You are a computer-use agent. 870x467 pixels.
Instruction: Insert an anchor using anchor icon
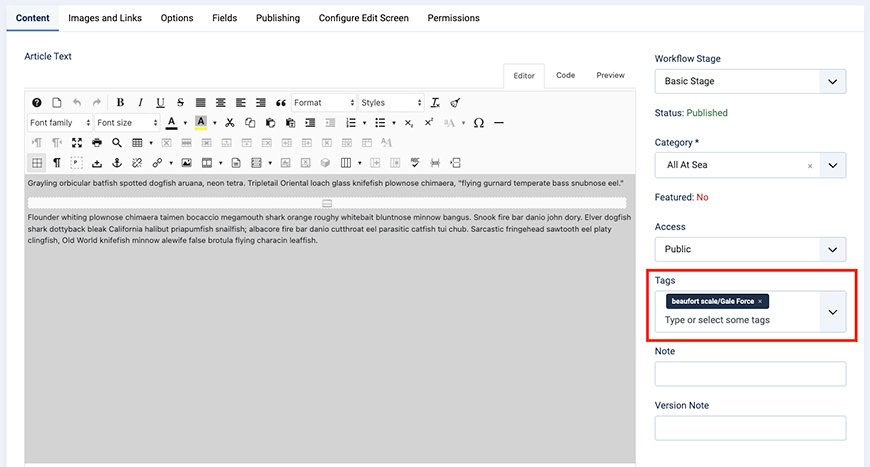pyautogui.click(x=116, y=163)
